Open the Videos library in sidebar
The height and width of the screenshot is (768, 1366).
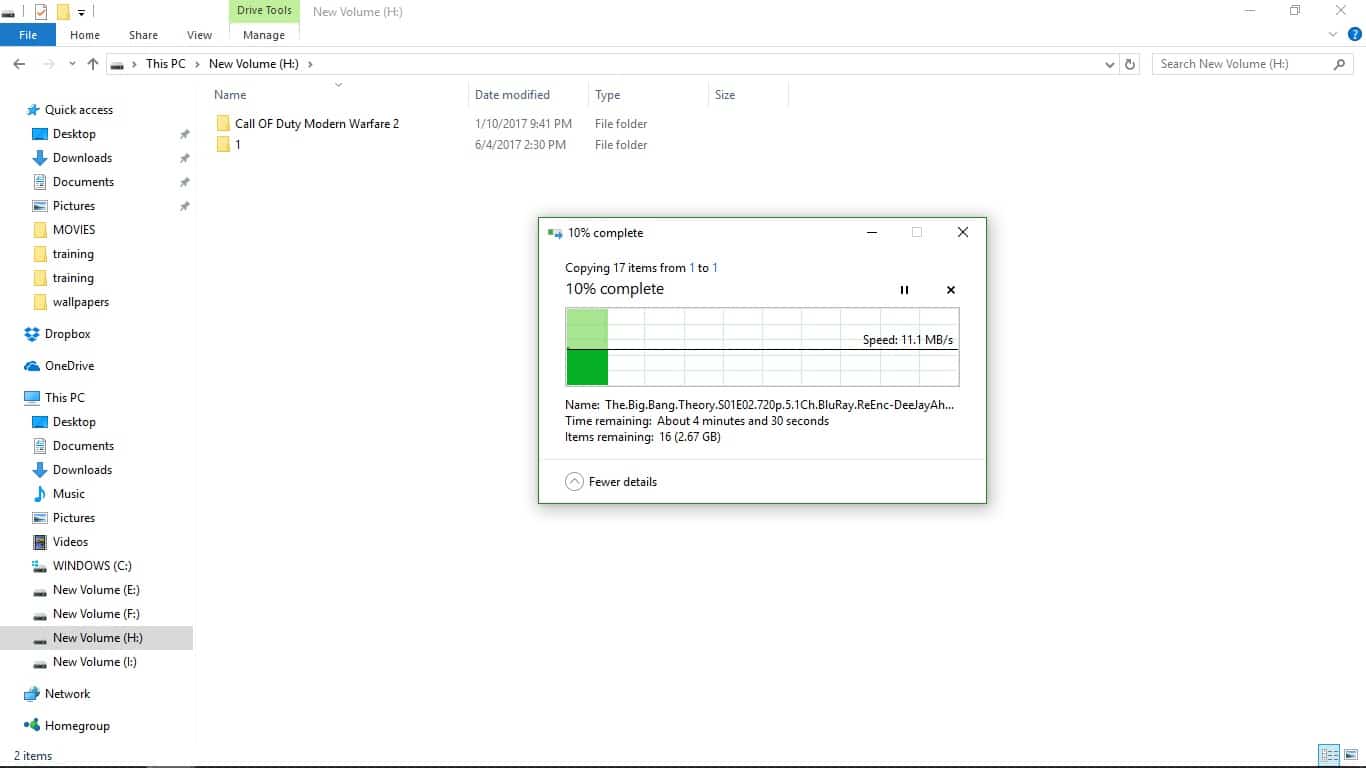(x=70, y=542)
